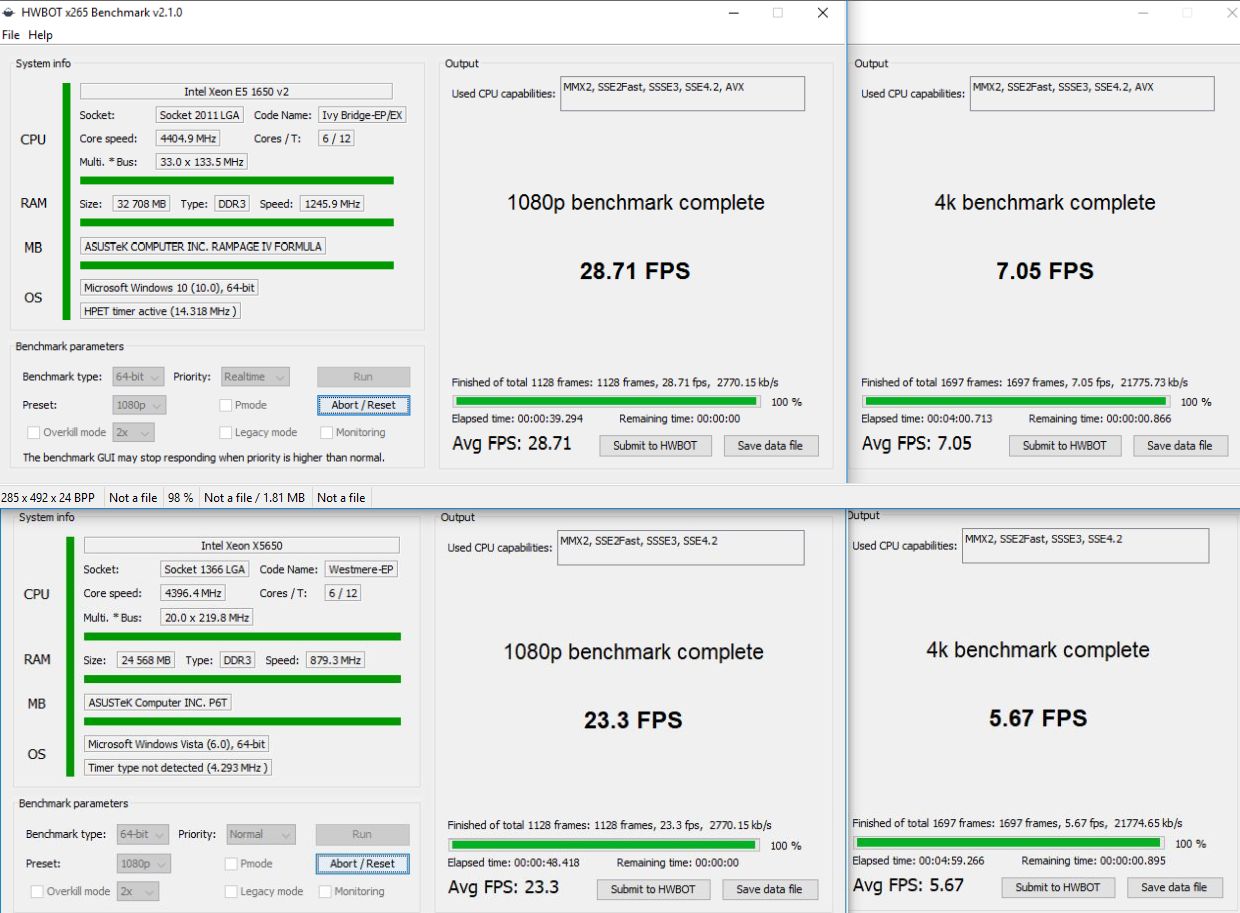Save data file for 23.3 FPS result
The width and height of the screenshot is (1240, 913).
769,889
